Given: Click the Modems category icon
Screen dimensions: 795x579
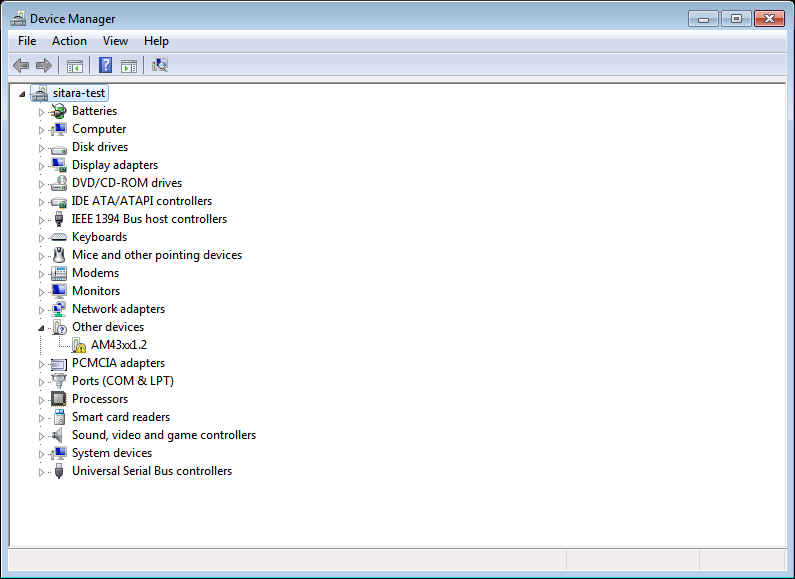Looking at the screenshot, I should [59, 273].
